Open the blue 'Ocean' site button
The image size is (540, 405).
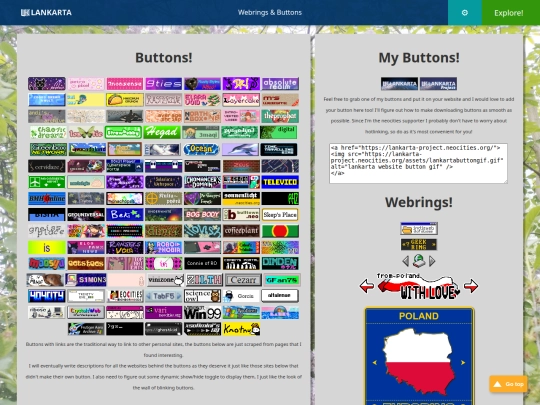(201, 149)
